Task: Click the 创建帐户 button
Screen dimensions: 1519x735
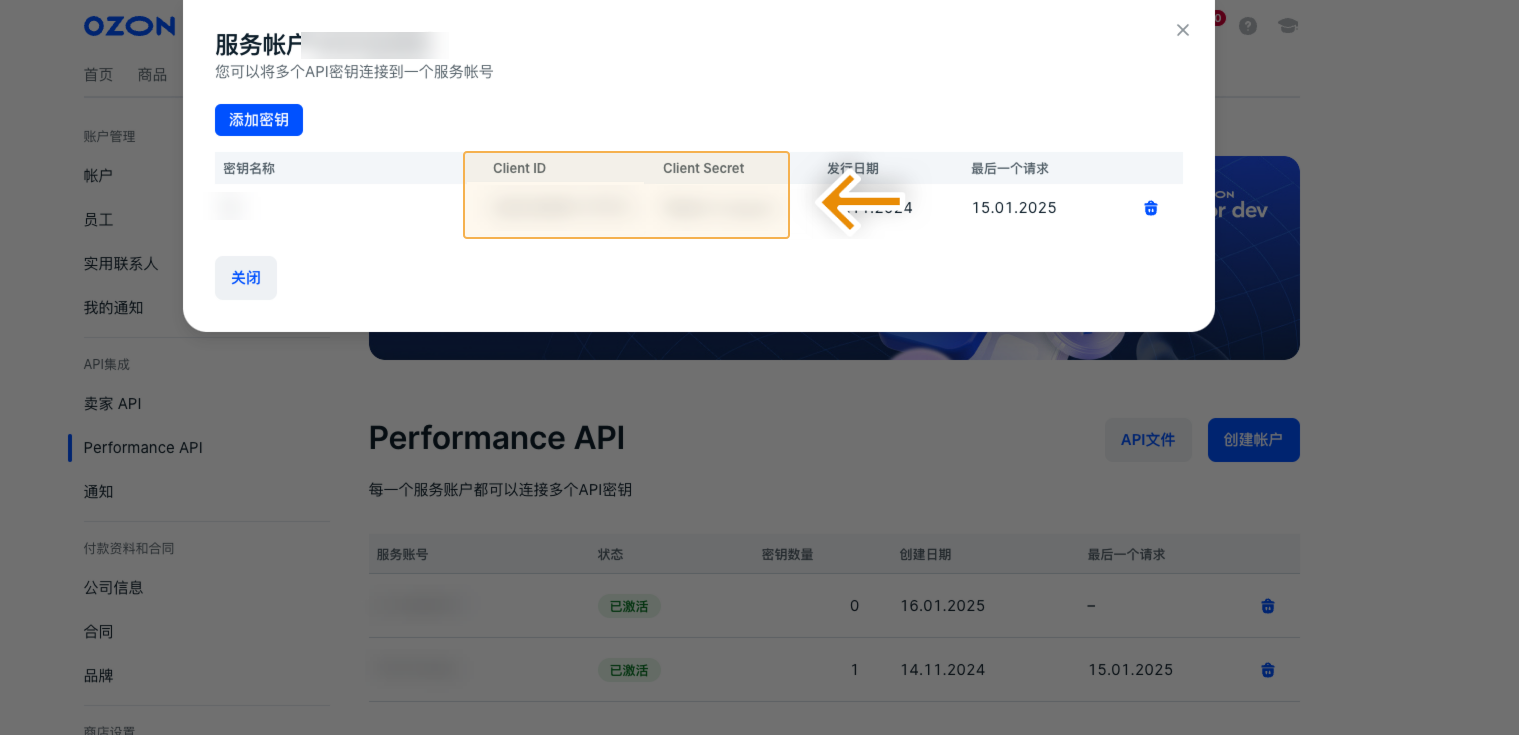Action: tap(1254, 440)
